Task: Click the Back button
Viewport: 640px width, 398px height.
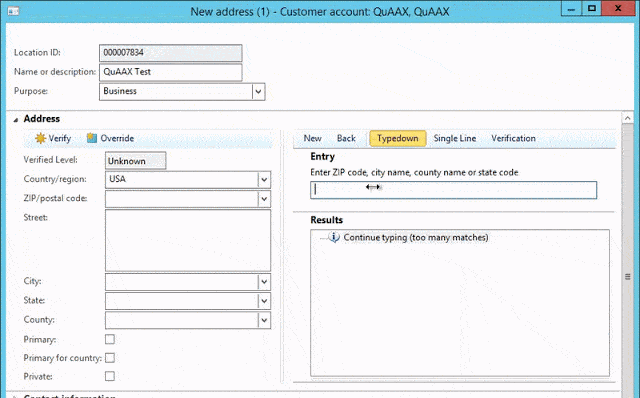Action: (x=346, y=138)
